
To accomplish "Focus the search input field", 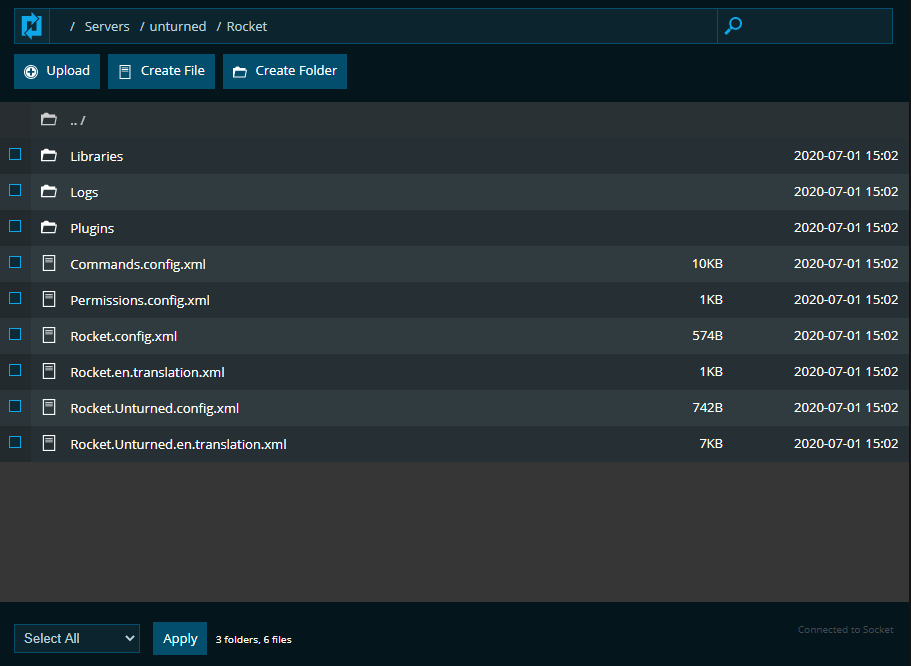I will point(815,26).
